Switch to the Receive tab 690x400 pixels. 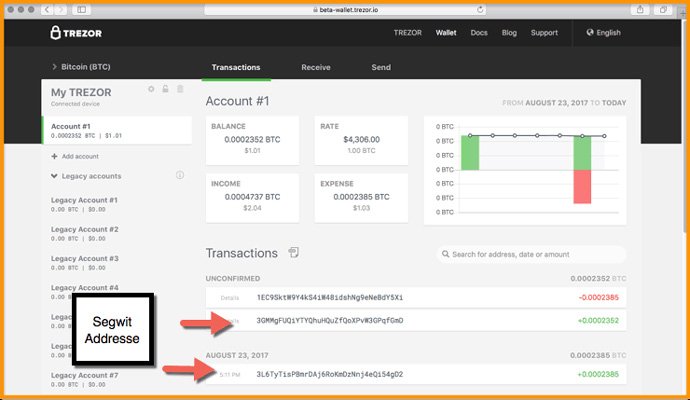coord(316,67)
